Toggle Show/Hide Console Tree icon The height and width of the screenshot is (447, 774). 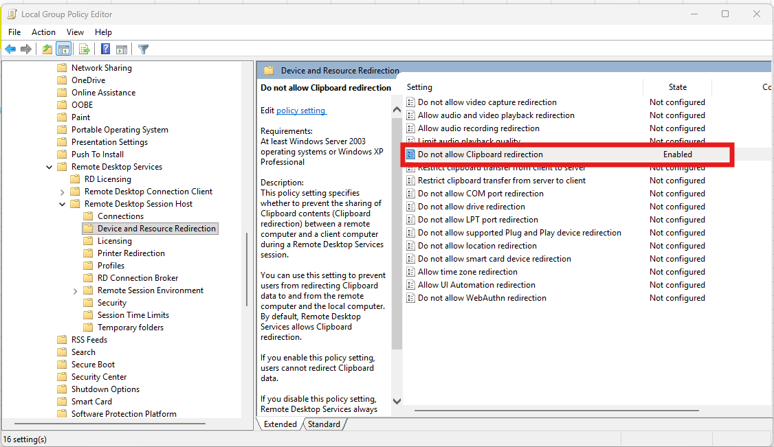64,49
